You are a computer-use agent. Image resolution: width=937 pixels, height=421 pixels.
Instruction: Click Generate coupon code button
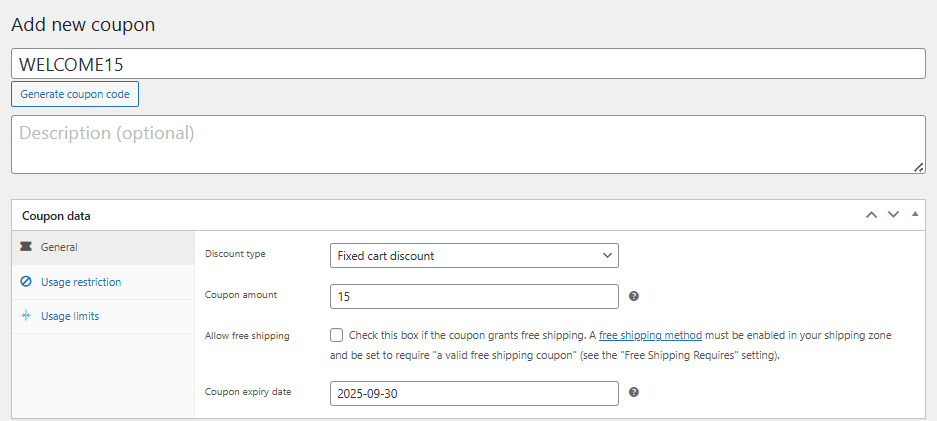coord(75,94)
